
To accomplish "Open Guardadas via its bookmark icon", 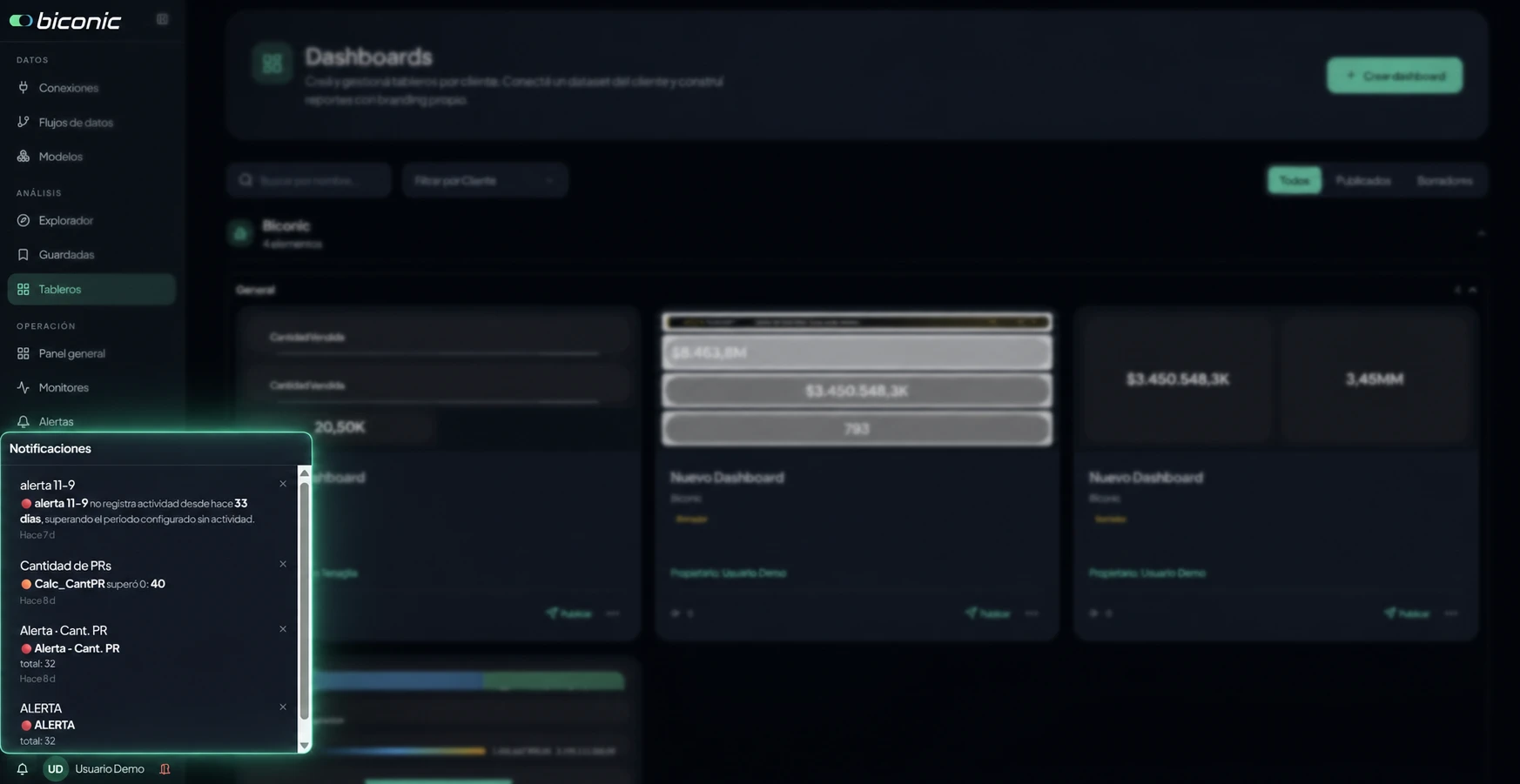I will (24, 255).
